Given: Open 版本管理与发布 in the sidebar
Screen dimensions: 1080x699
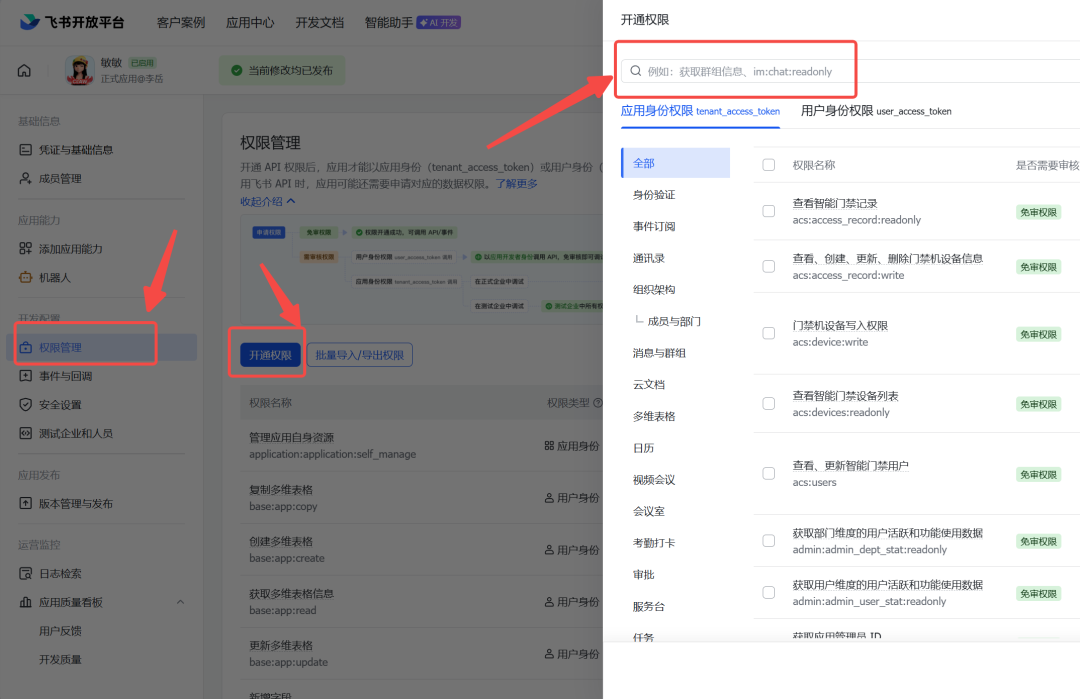Looking at the screenshot, I should 76,503.
